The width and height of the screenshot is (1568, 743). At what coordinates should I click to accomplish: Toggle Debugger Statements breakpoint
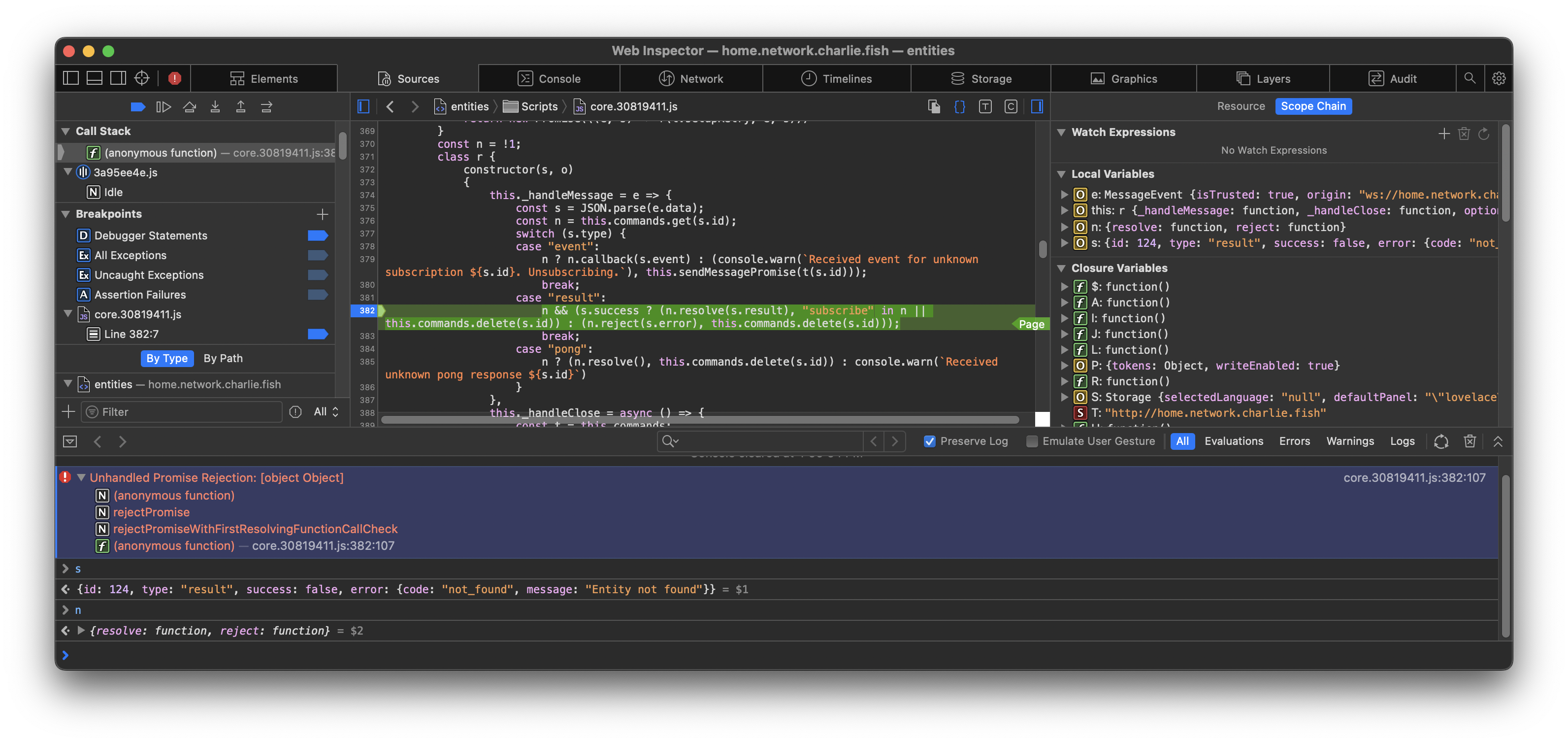click(x=318, y=235)
